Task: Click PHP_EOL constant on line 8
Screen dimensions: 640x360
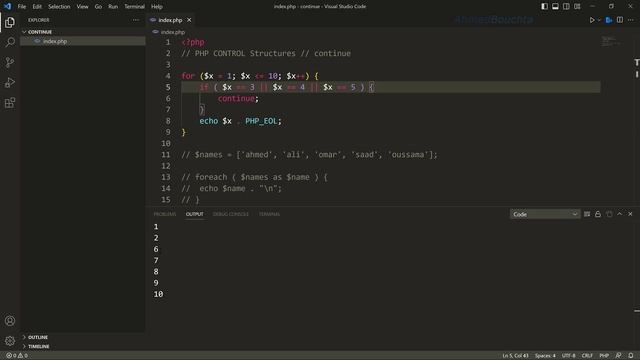Action: [261, 121]
